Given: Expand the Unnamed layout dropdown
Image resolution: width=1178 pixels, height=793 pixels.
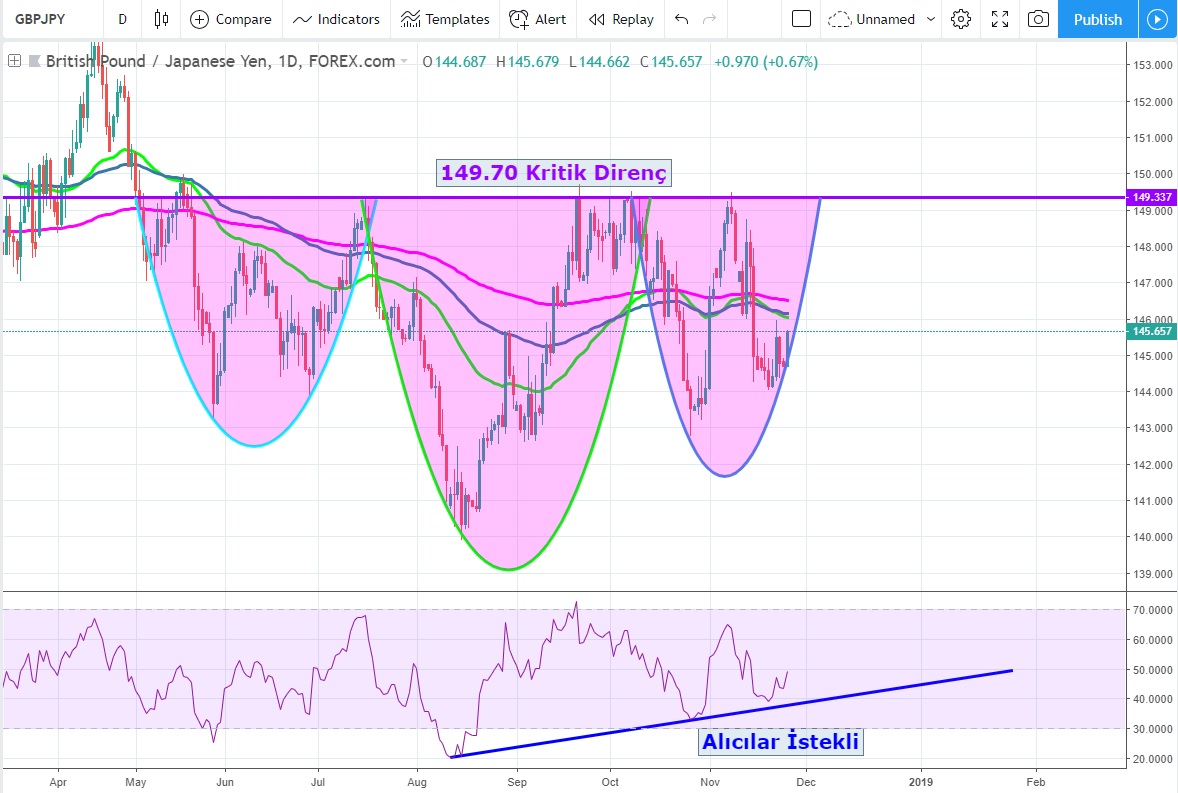Looking at the screenshot, I should [884, 19].
